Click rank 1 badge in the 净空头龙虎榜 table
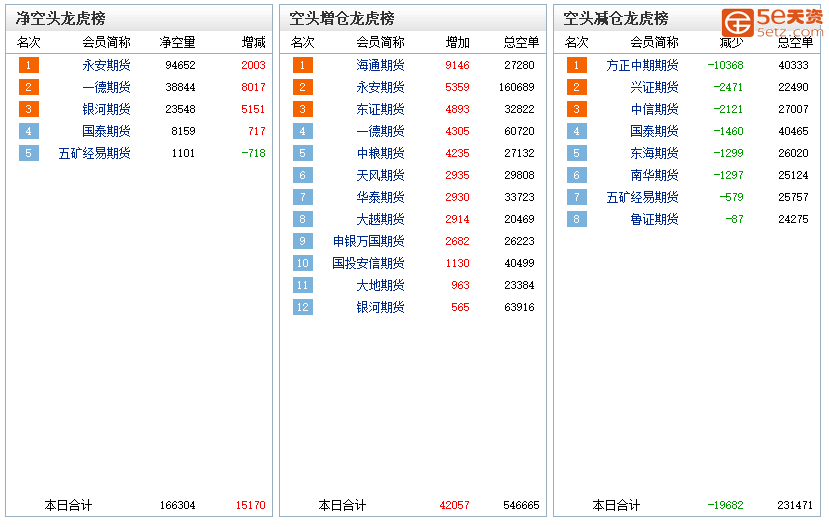This screenshot has width=829, height=527. pyautogui.click(x=29, y=65)
